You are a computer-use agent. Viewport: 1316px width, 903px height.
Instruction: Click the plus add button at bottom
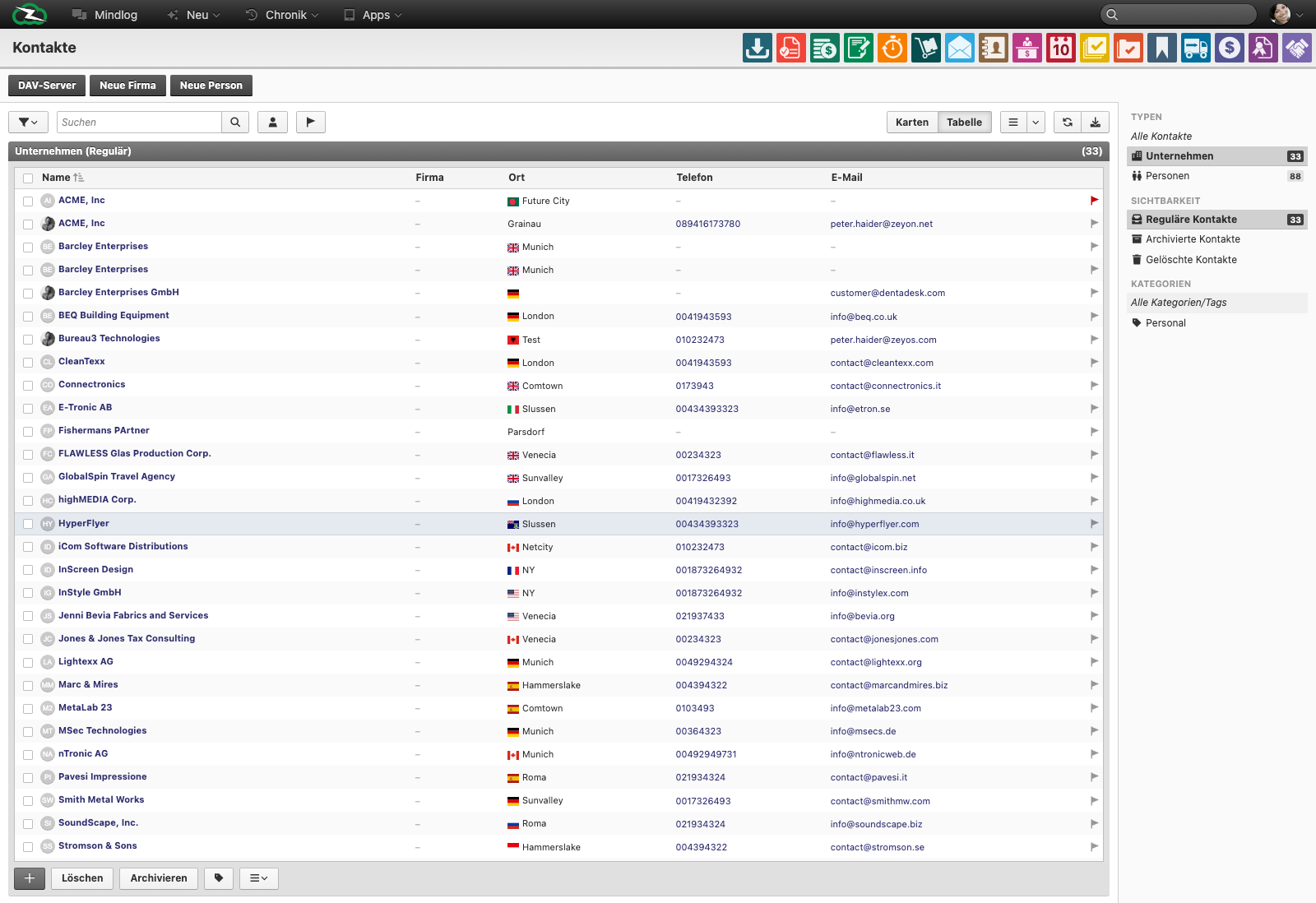pos(30,878)
